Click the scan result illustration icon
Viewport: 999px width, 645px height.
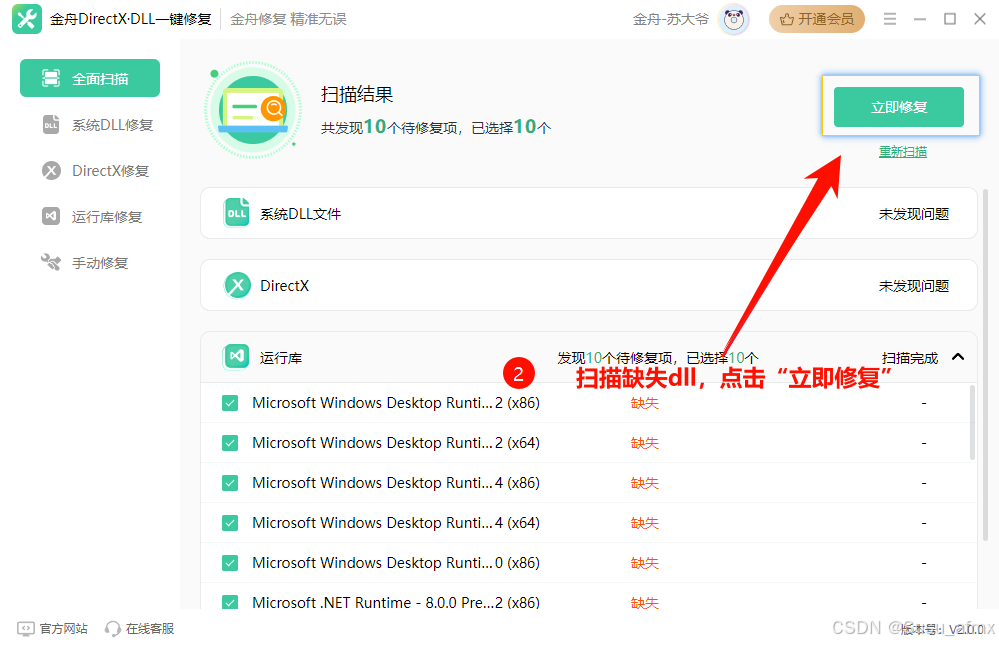point(254,110)
